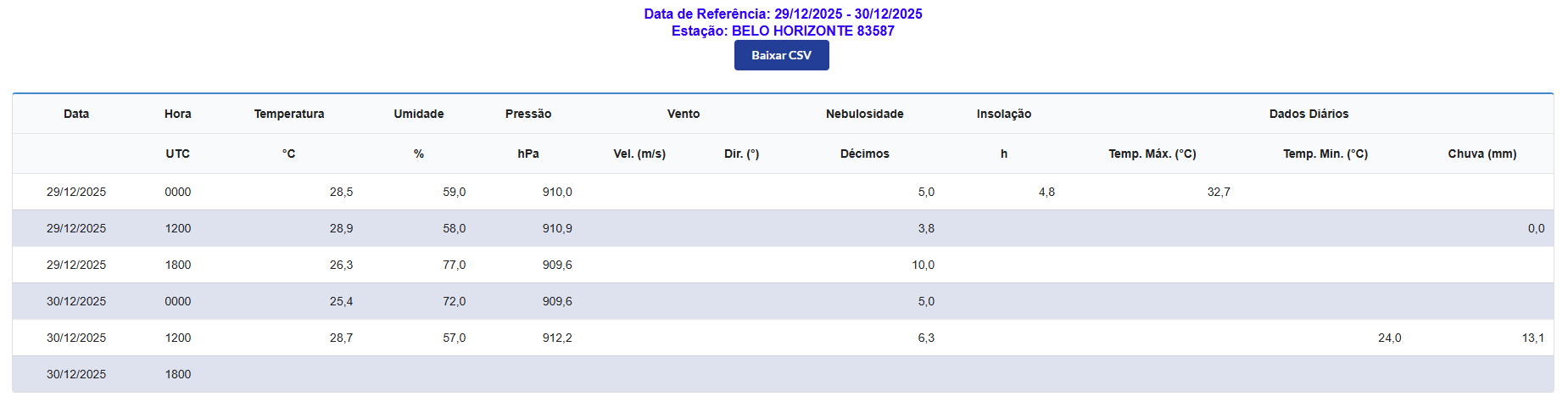
Task: Click the Temp. Mín. (°C) subheader
Action: (1325, 154)
